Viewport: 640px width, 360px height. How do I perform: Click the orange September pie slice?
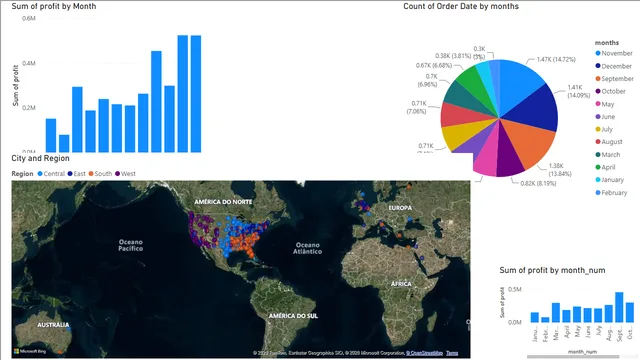click(x=533, y=143)
